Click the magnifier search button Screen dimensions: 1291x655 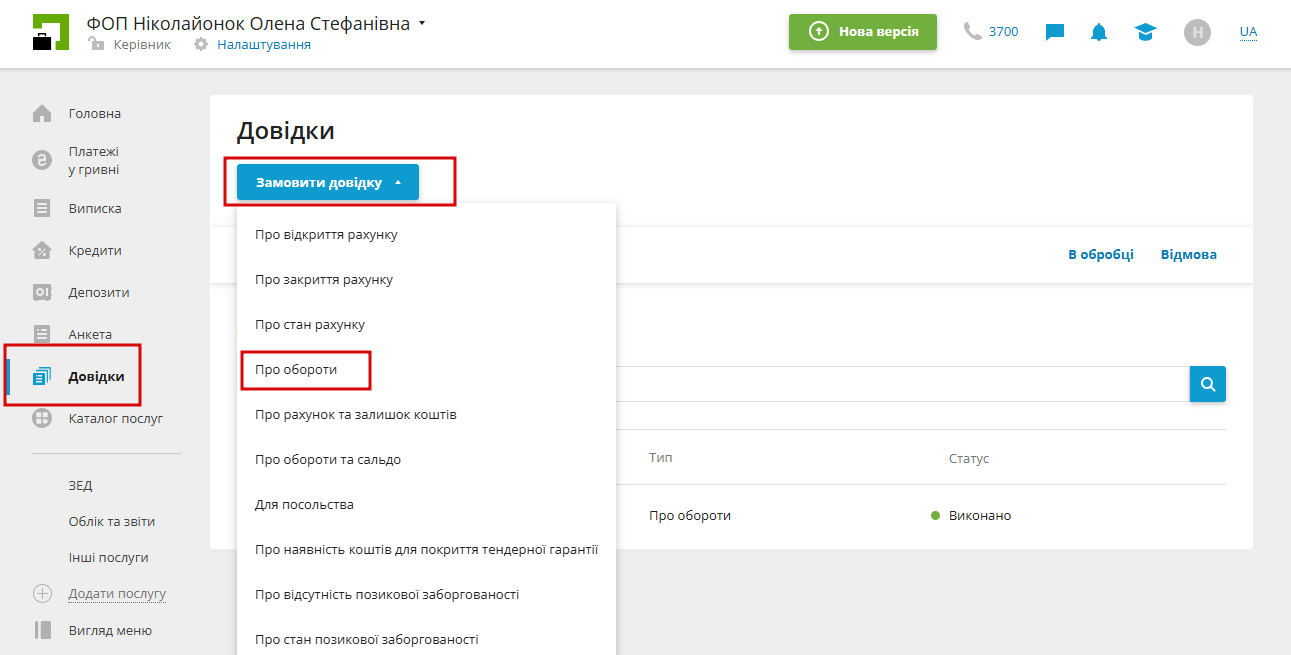coord(1207,384)
